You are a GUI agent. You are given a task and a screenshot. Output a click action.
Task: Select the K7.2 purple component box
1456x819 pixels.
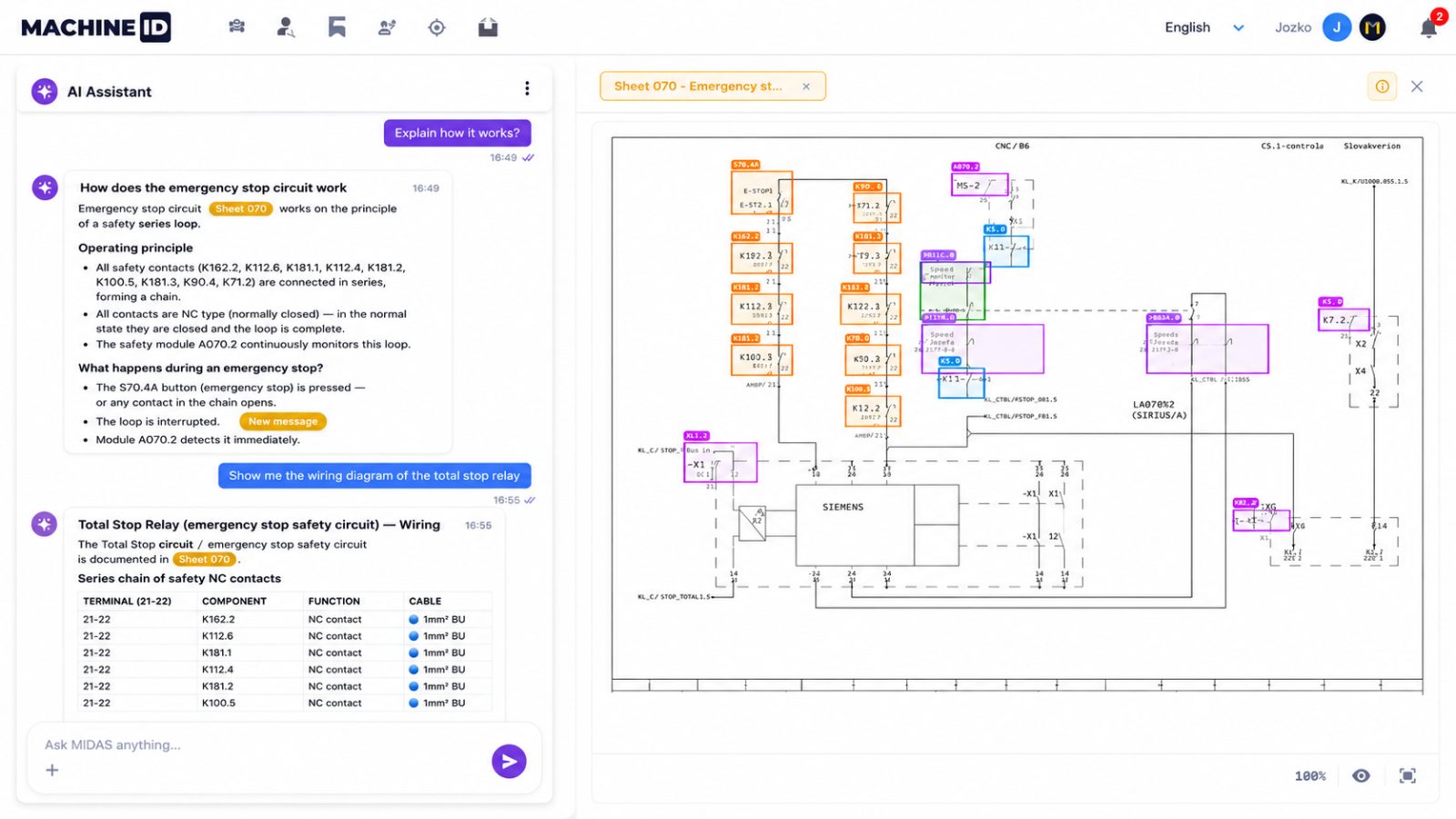pyautogui.click(x=1343, y=320)
